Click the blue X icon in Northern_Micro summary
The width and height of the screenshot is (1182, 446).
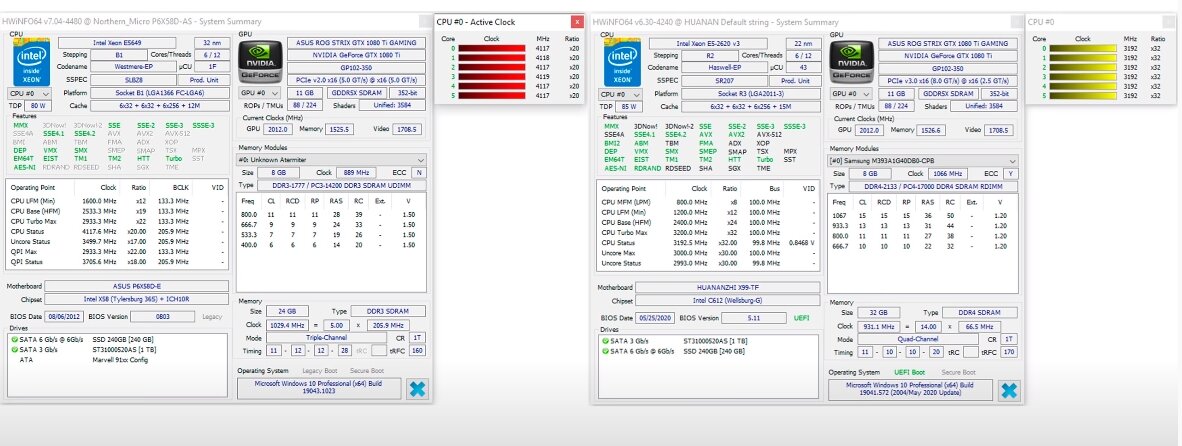(x=416, y=389)
